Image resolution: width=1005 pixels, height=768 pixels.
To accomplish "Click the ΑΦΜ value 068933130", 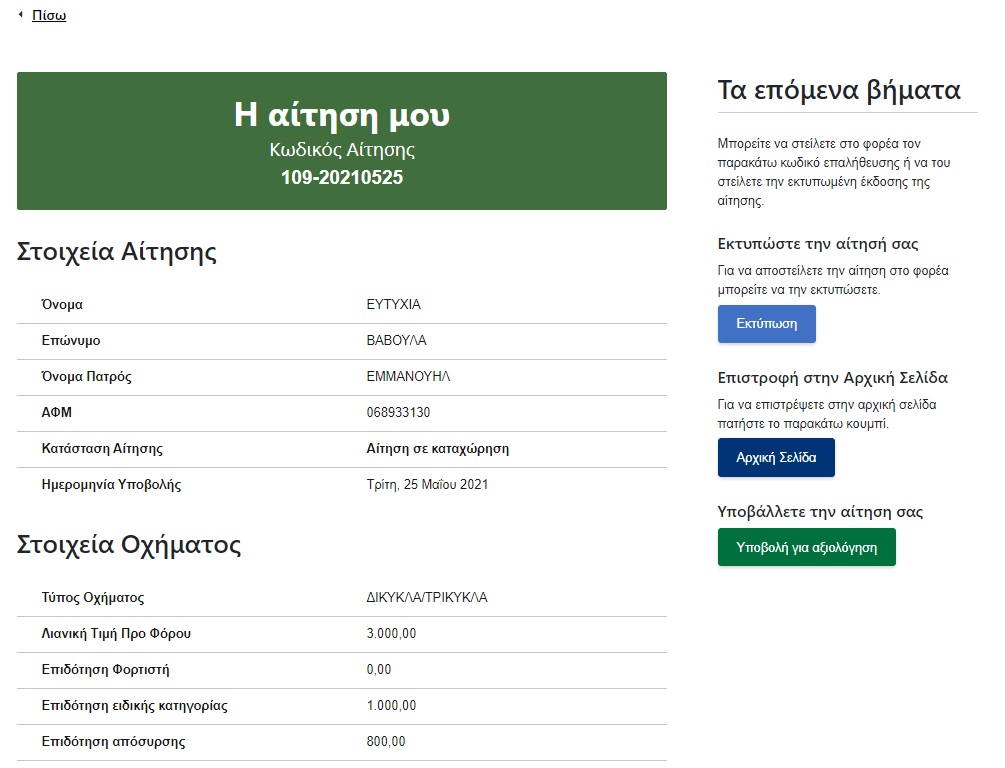I will 398,413.
